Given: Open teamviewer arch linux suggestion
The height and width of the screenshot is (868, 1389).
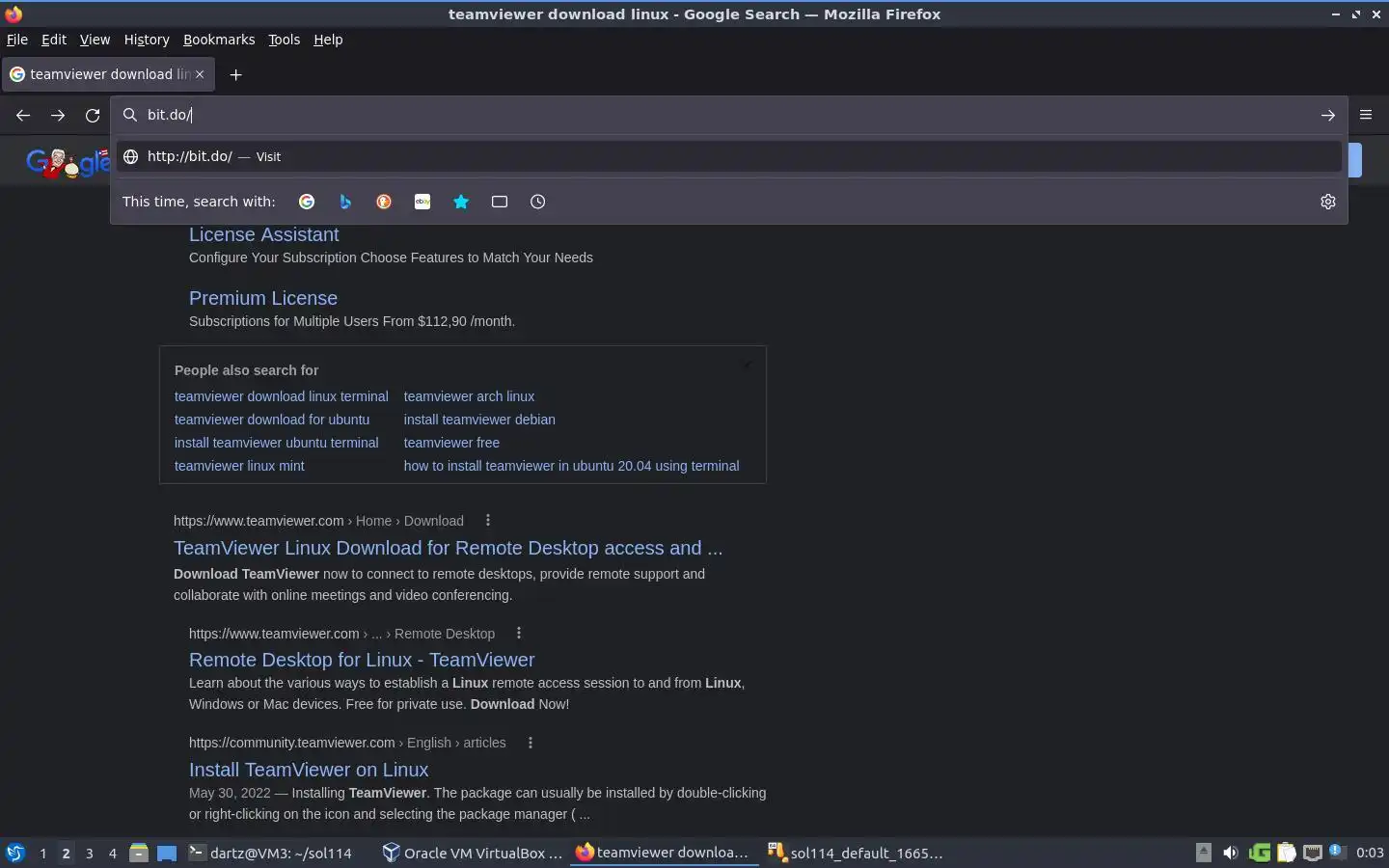Looking at the screenshot, I should pyautogui.click(x=469, y=396).
